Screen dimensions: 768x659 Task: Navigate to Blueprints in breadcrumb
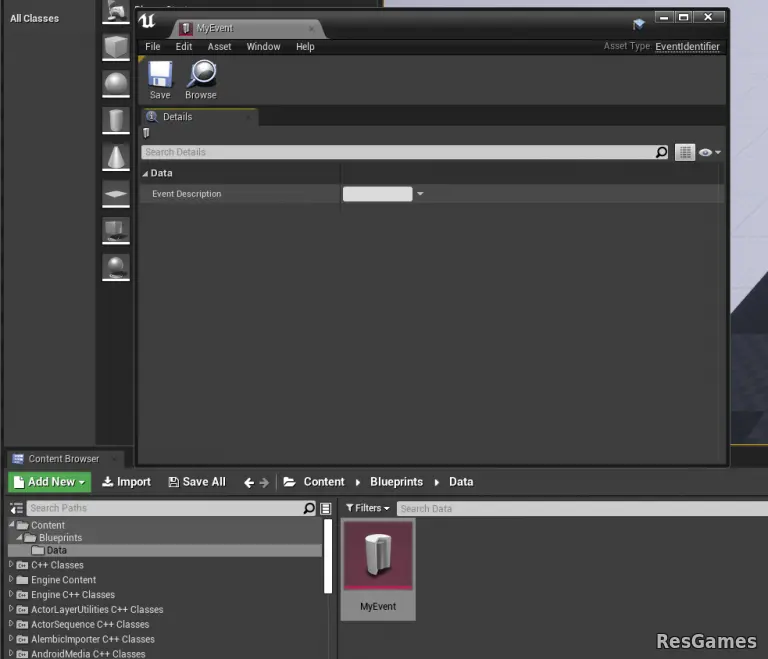396,482
